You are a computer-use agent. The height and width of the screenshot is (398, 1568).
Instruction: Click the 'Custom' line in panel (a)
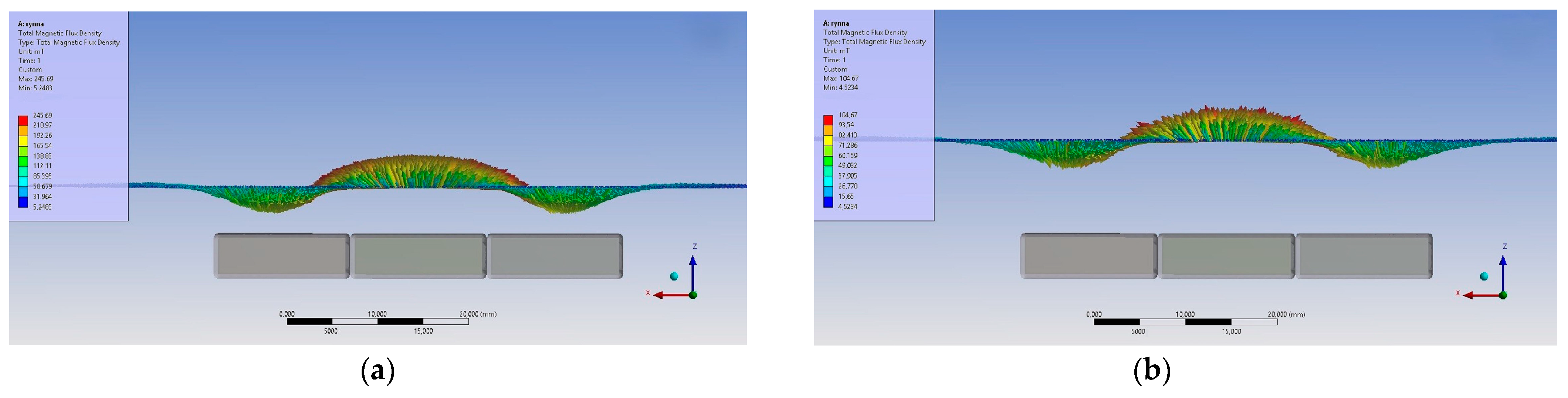[x=30, y=70]
